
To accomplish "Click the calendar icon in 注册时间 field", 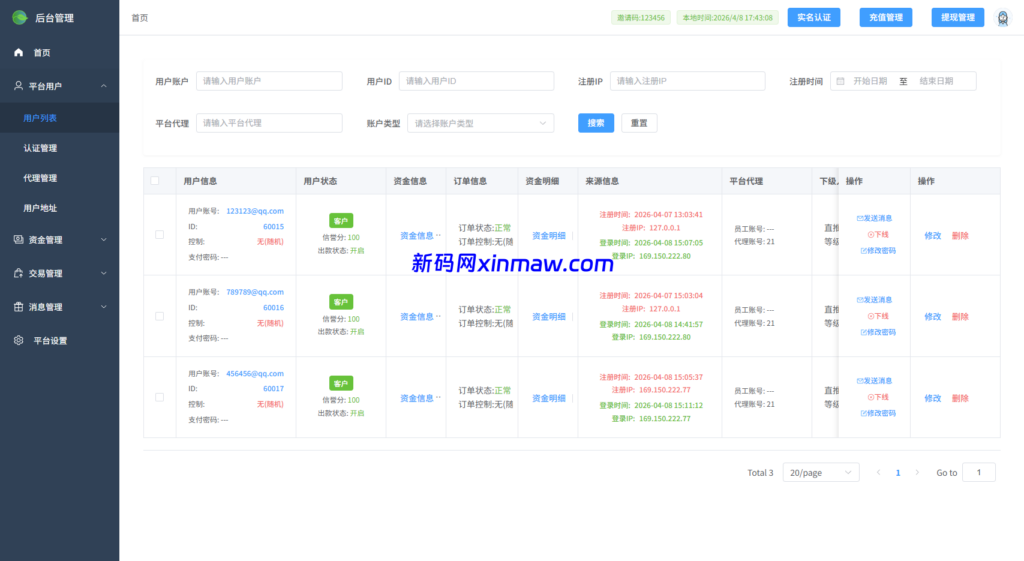I will pyautogui.click(x=840, y=81).
